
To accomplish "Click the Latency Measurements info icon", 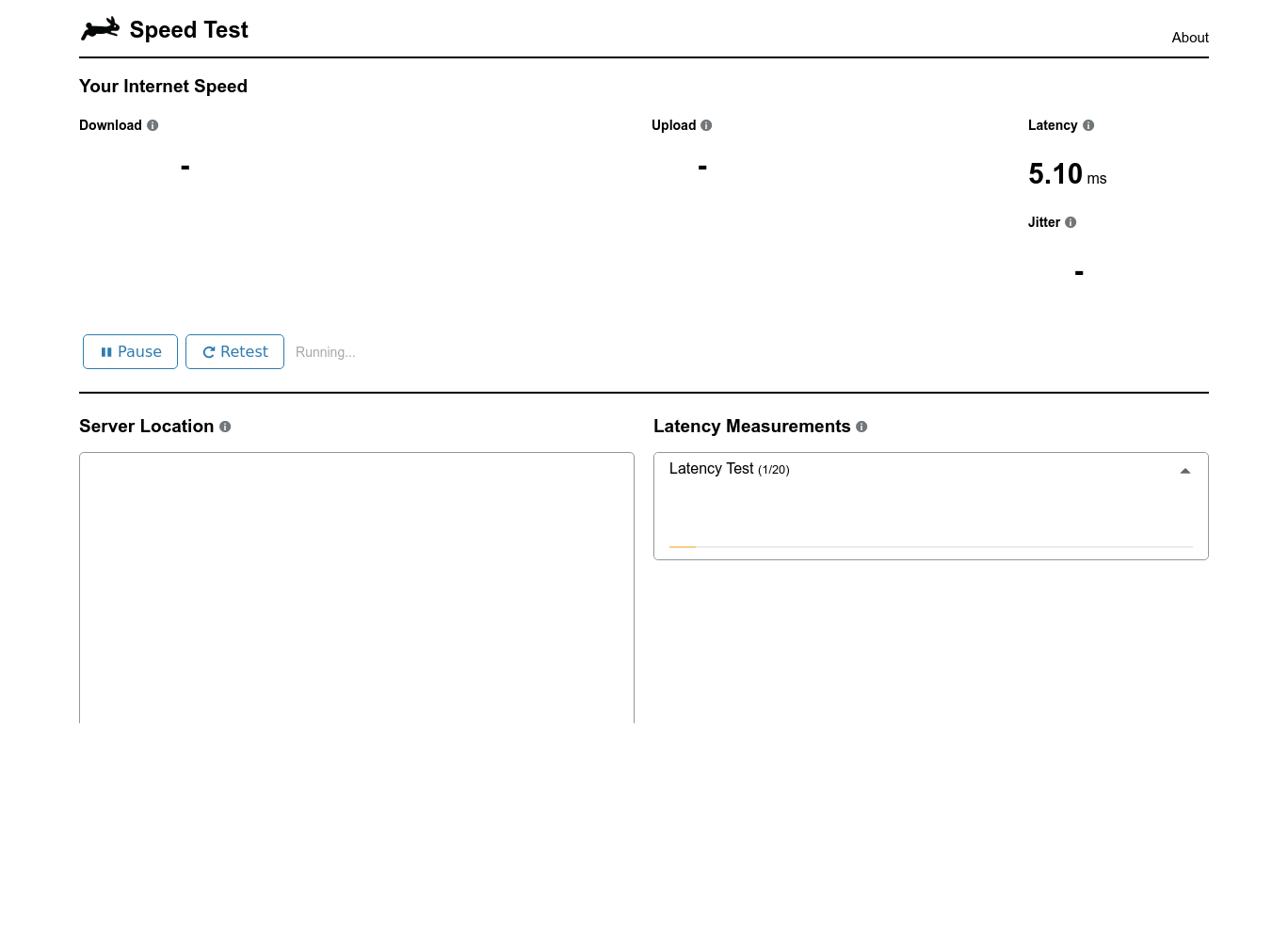I will point(861,427).
